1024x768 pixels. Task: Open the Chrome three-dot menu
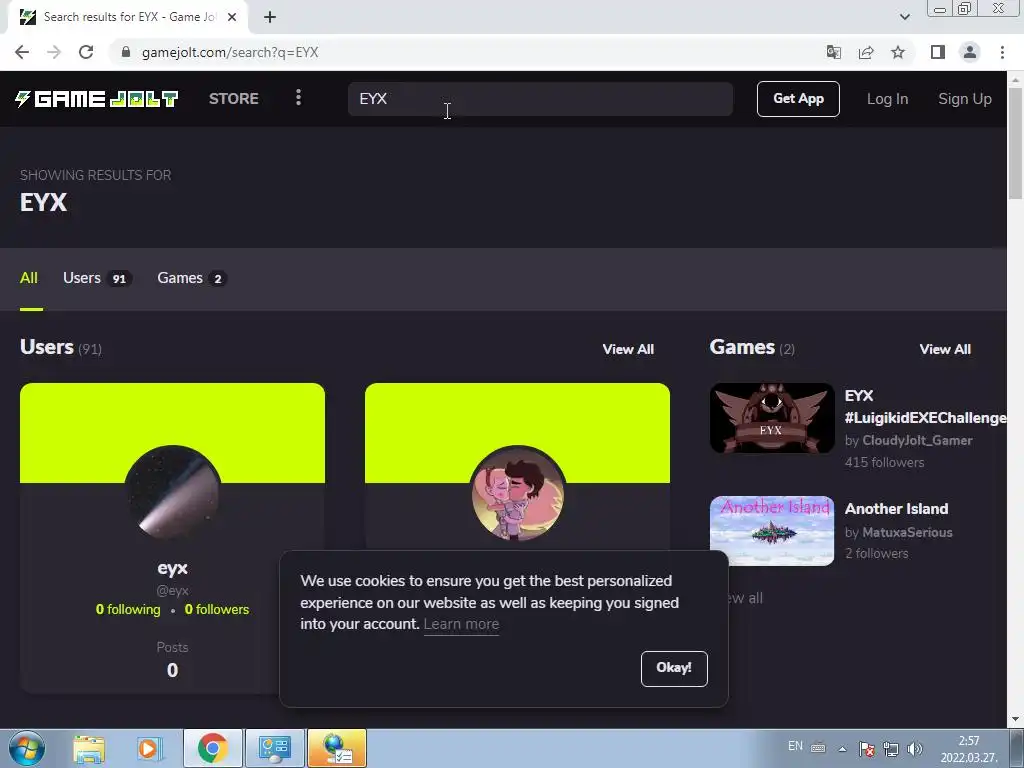[x=1002, y=52]
